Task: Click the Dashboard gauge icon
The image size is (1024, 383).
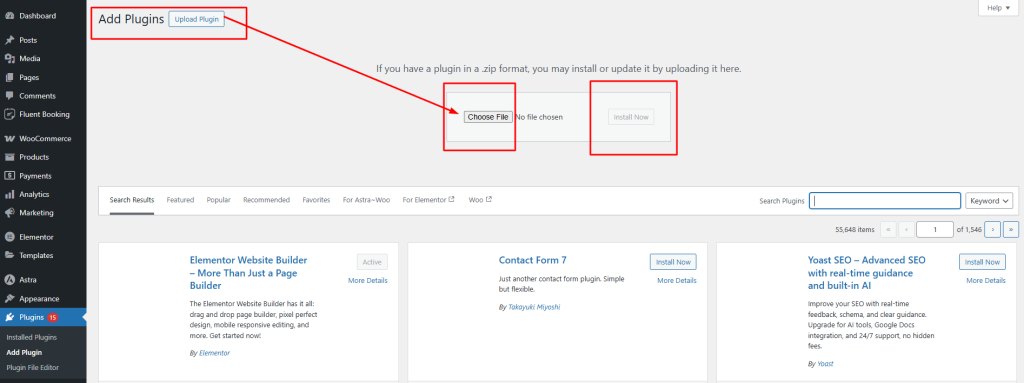Action: pos(10,16)
